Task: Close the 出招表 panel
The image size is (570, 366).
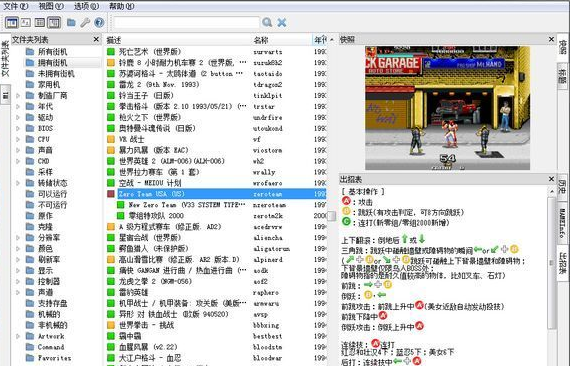Action: (x=551, y=179)
